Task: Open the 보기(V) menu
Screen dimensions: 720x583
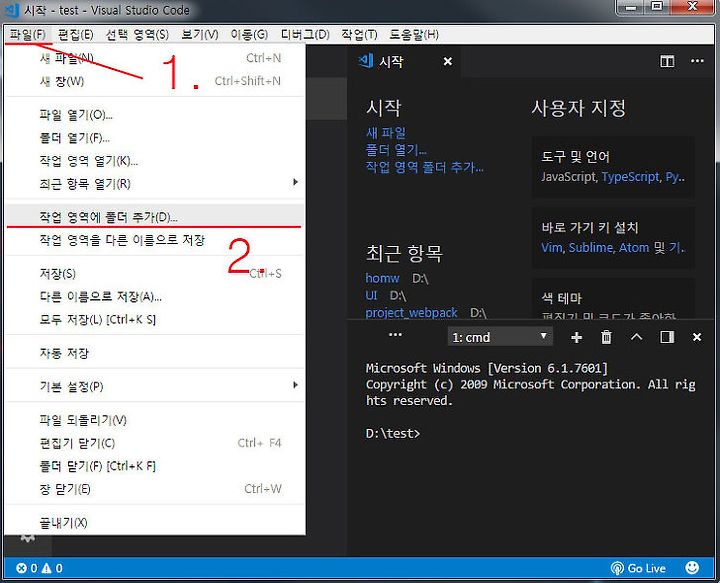Action: pos(200,34)
